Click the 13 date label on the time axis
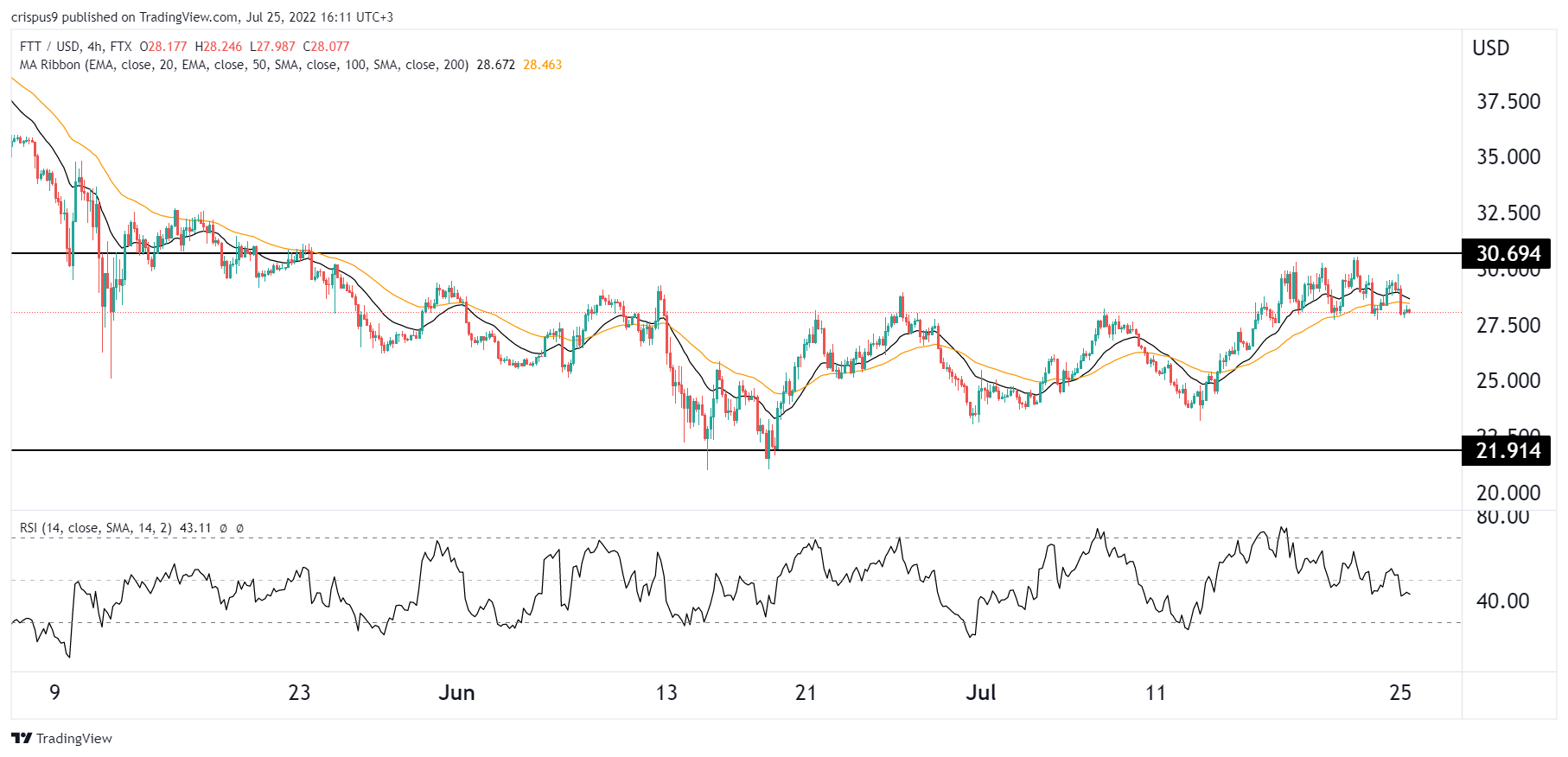The height and width of the screenshot is (757, 1568). pos(666,693)
